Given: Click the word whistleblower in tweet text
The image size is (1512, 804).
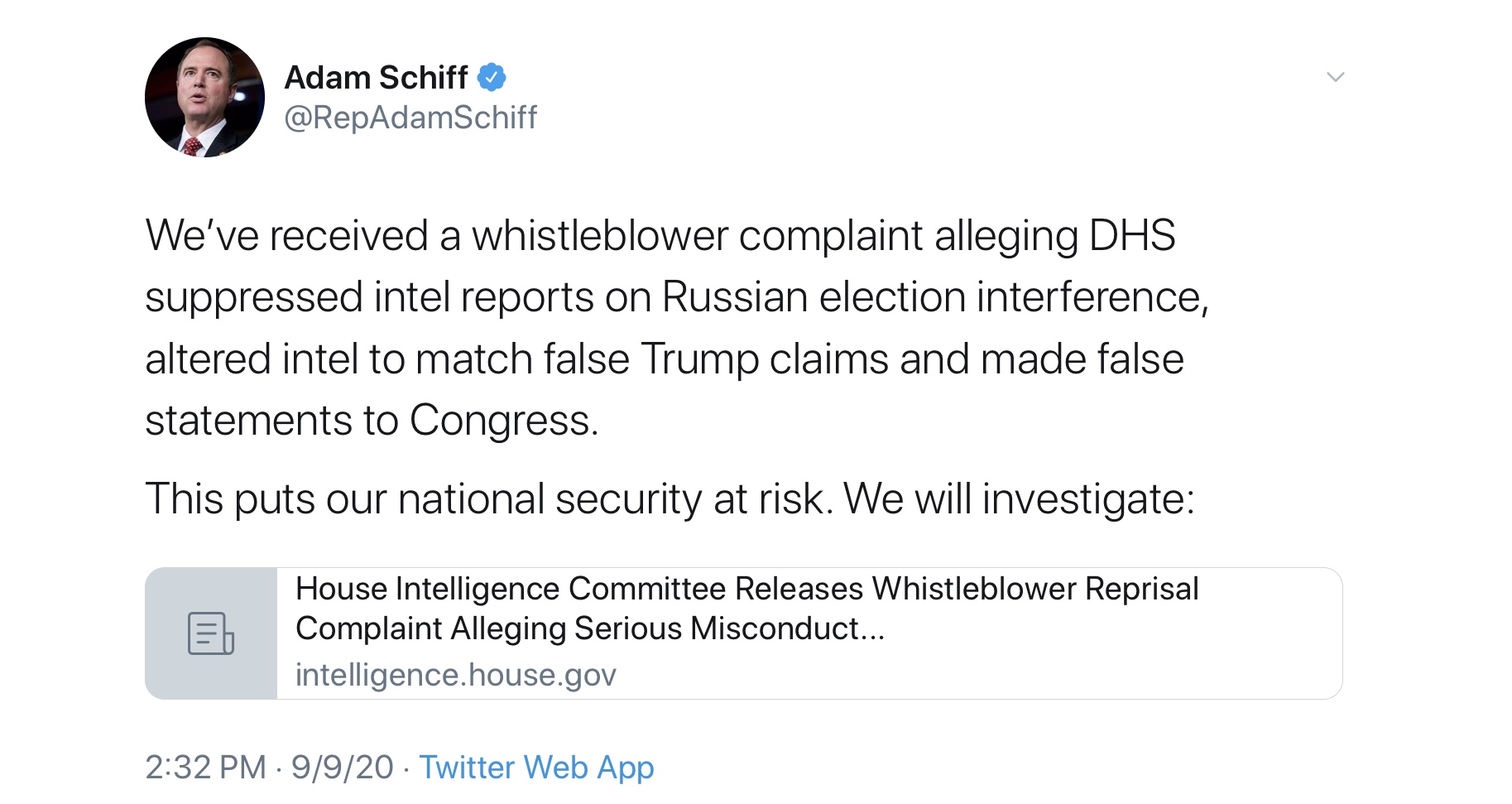Looking at the screenshot, I should point(600,235).
